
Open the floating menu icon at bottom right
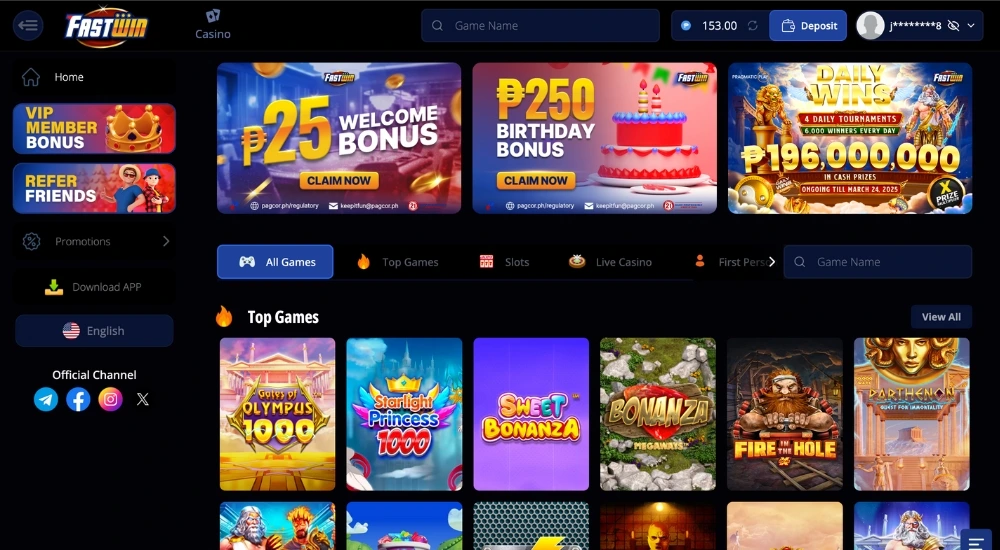point(976,541)
